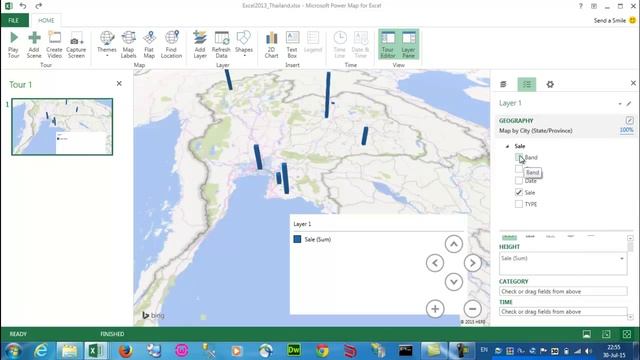Open the Layer 1 dropdown arrow
Screen dimensions: 640x360
(620, 104)
